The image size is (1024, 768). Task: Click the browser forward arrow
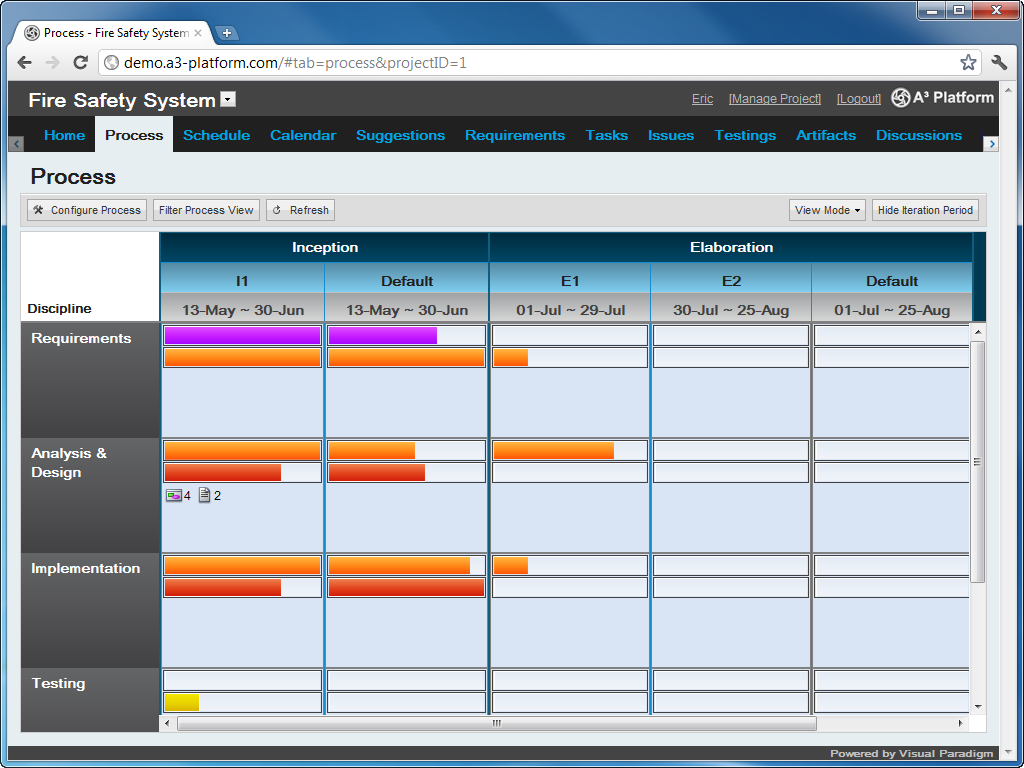pyautogui.click(x=52, y=63)
